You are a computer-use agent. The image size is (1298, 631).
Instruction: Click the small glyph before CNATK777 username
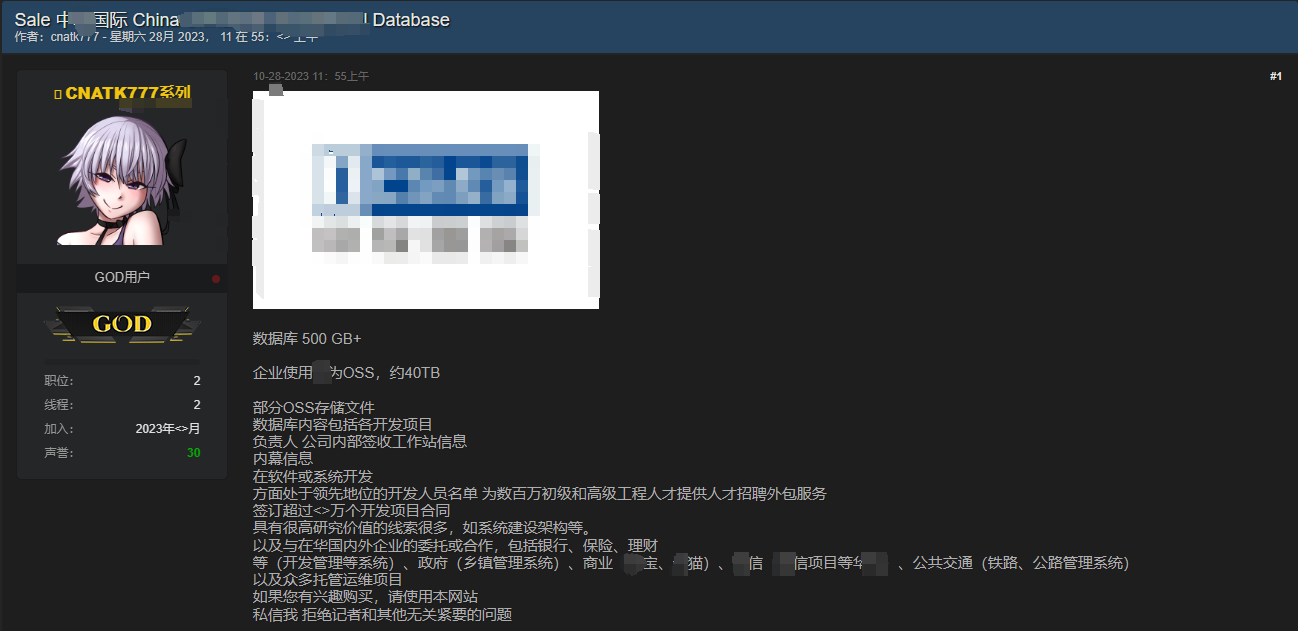(x=58, y=94)
